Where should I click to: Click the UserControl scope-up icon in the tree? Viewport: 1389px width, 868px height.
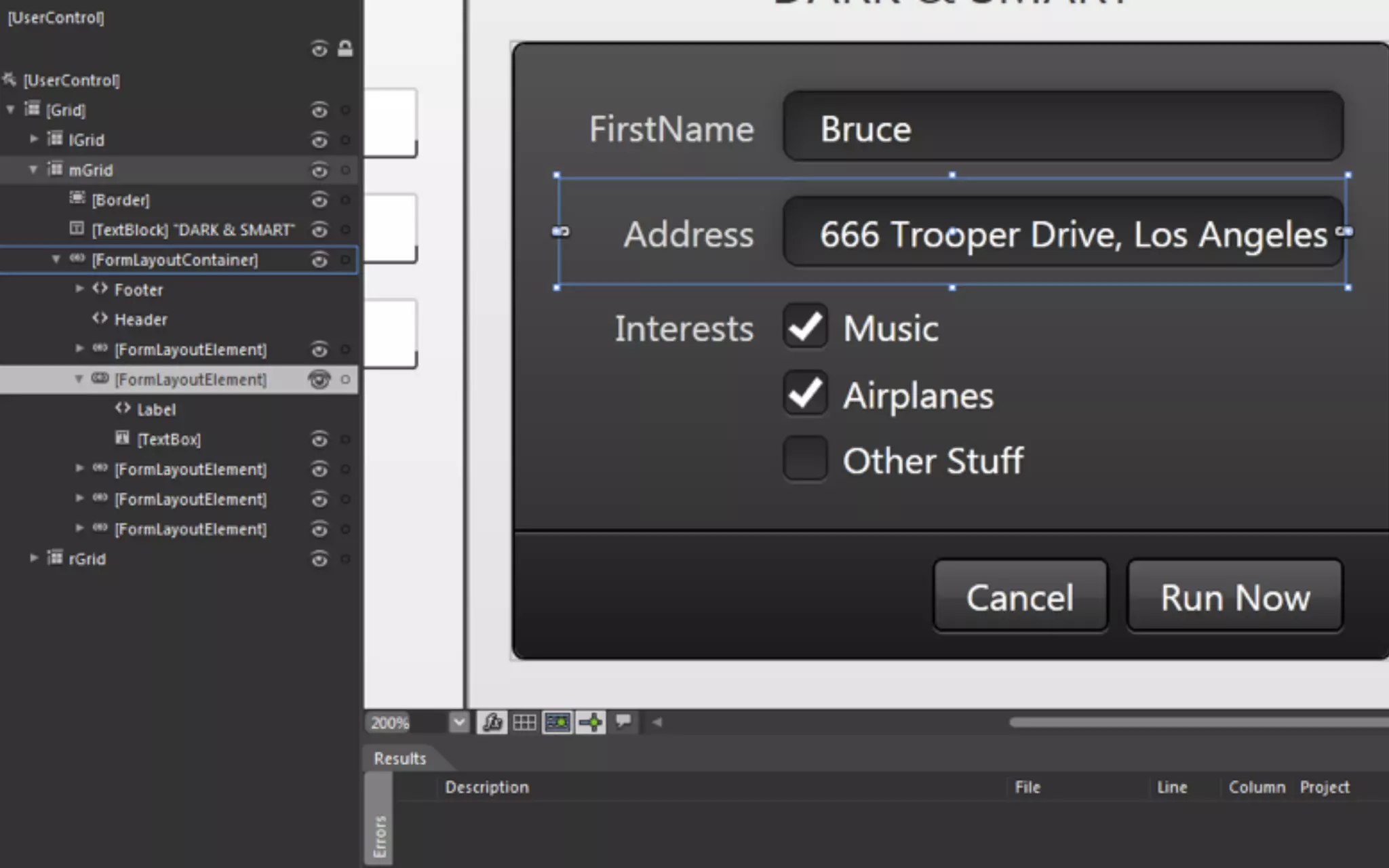point(9,80)
